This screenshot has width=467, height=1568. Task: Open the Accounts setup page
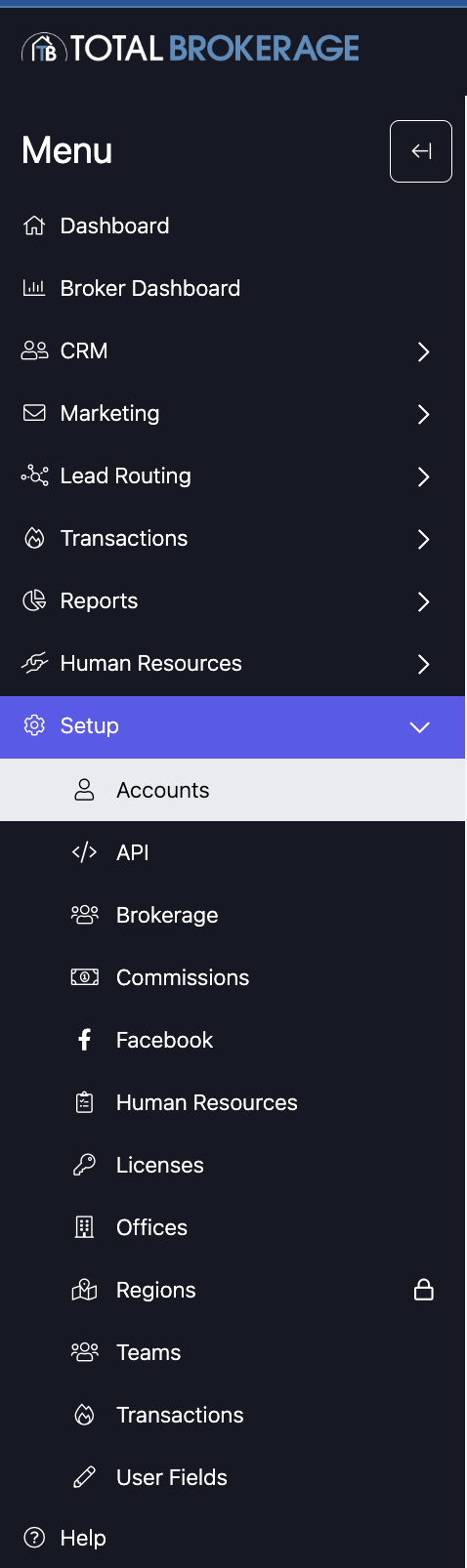pyautogui.click(x=233, y=790)
